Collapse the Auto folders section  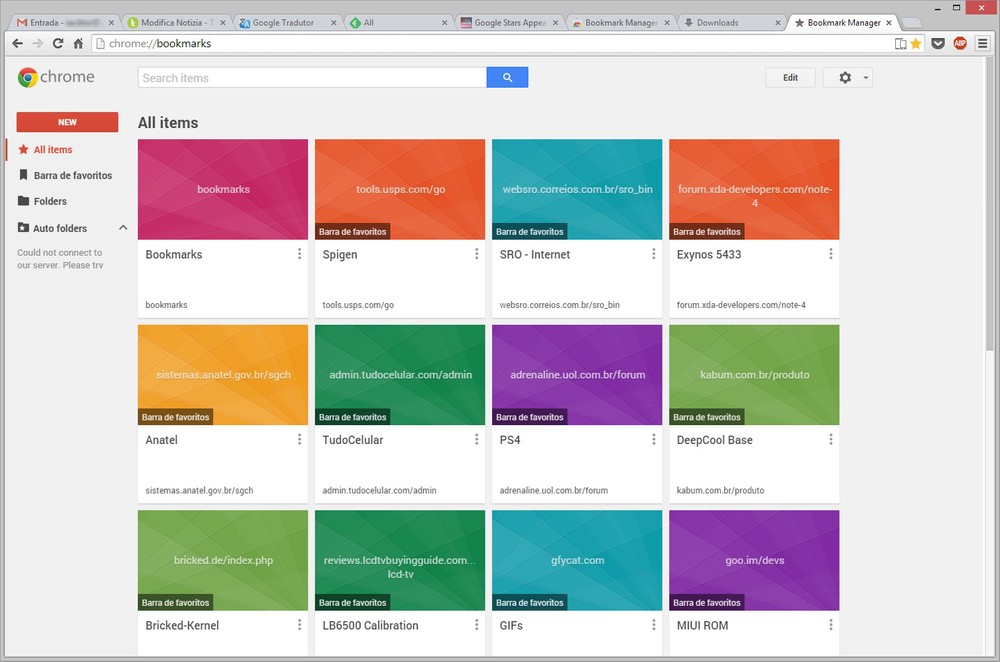click(x=123, y=228)
